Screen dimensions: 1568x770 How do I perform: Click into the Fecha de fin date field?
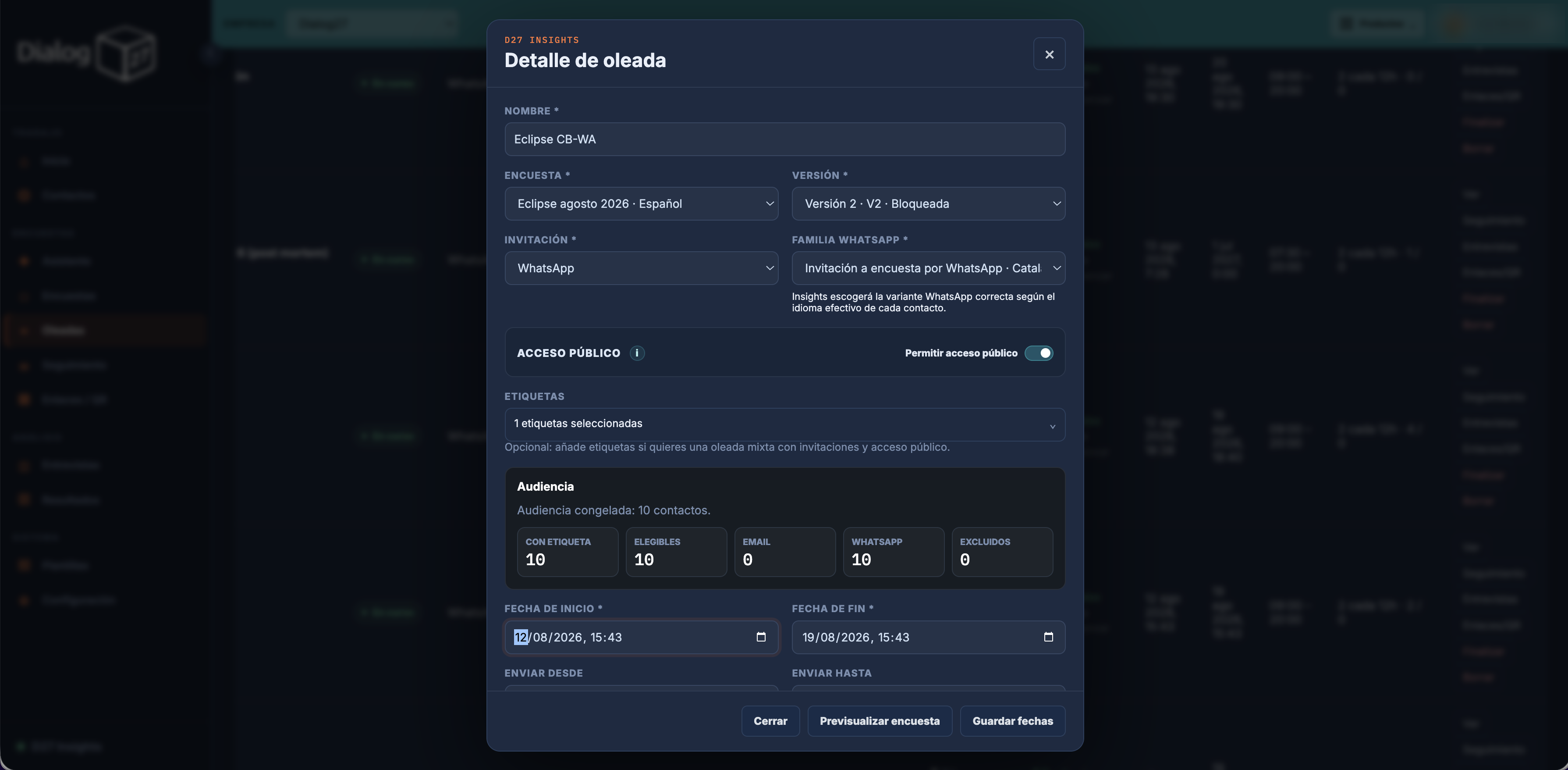tap(928, 637)
